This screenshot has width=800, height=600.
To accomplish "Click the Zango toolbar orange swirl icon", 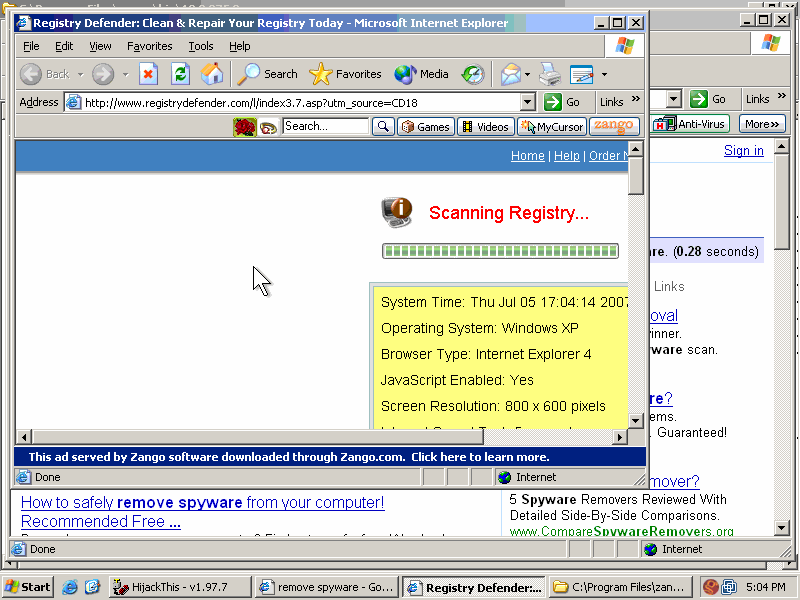I will [x=268, y=127].
